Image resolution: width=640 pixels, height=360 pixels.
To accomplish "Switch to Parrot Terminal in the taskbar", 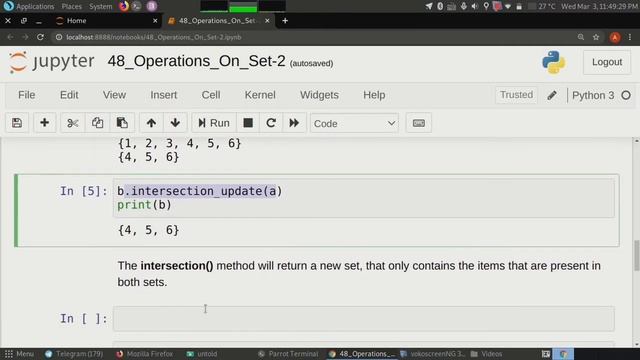I will (x=288, y=354).
